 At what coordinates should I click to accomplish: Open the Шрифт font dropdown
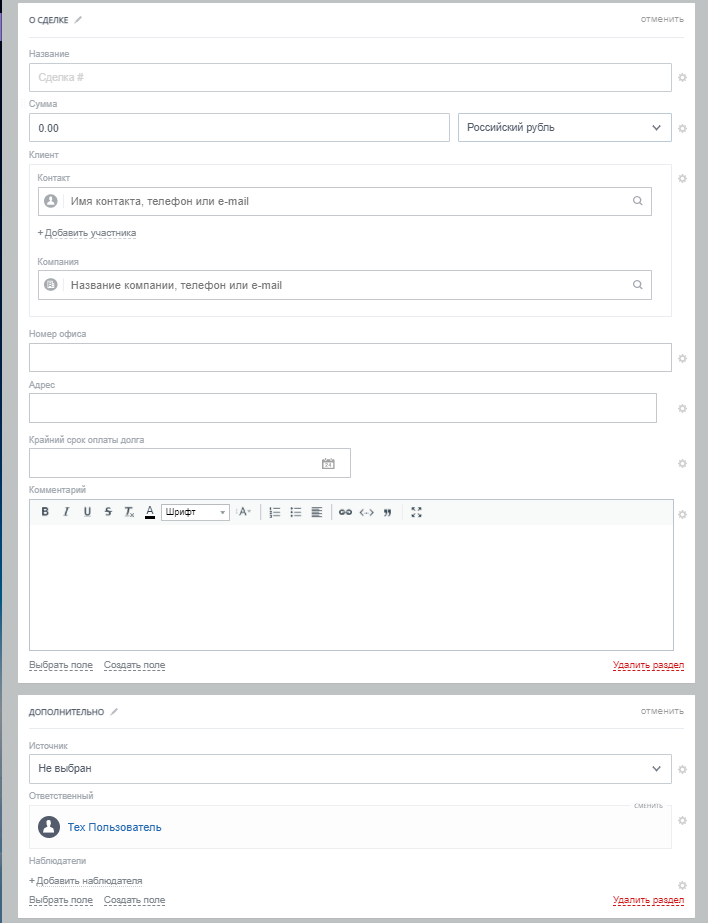click(195, 512)
